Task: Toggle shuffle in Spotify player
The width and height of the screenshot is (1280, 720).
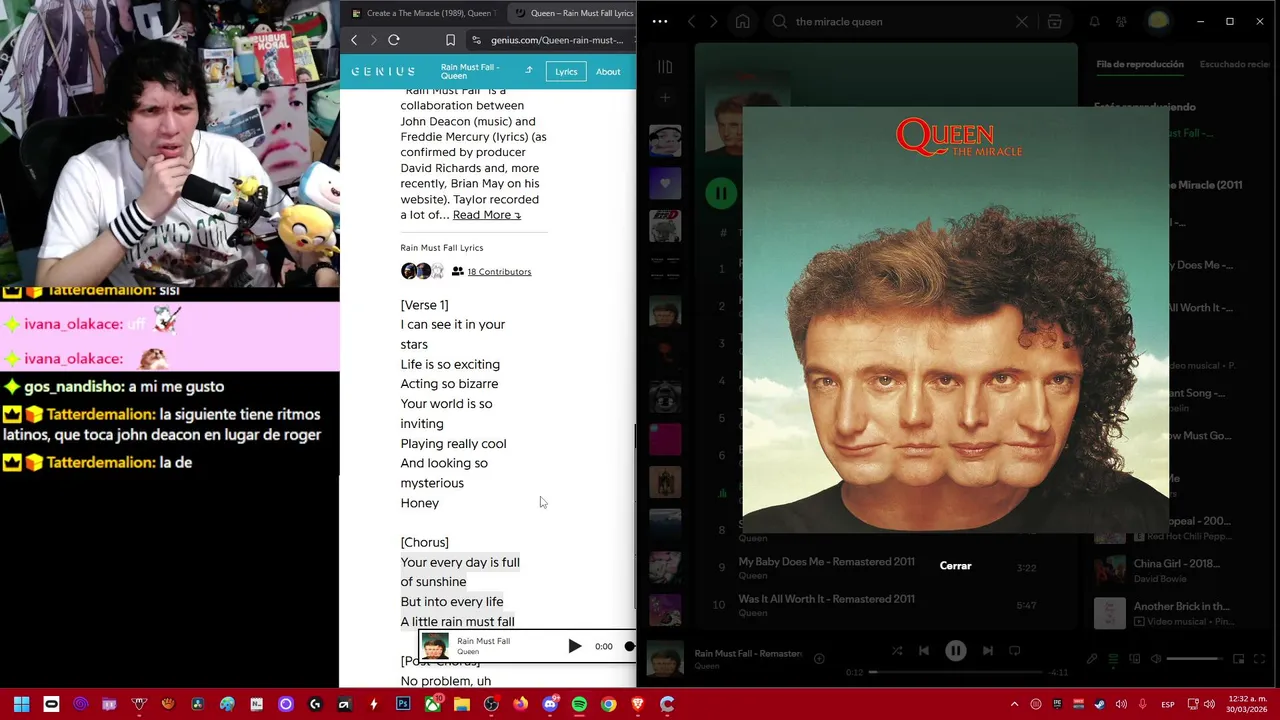Action: [897, 651]
